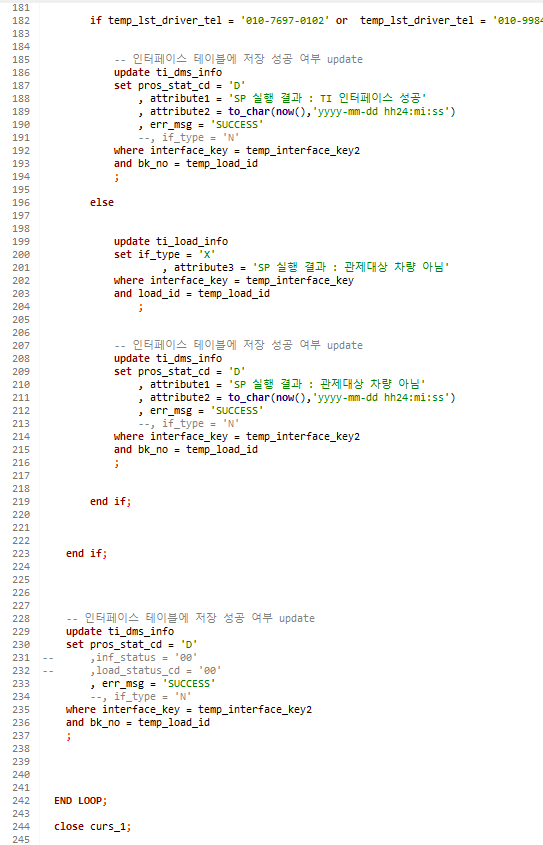Click "set pros_stat_cd = 'D'" on line 230

(x=131, y=645)
